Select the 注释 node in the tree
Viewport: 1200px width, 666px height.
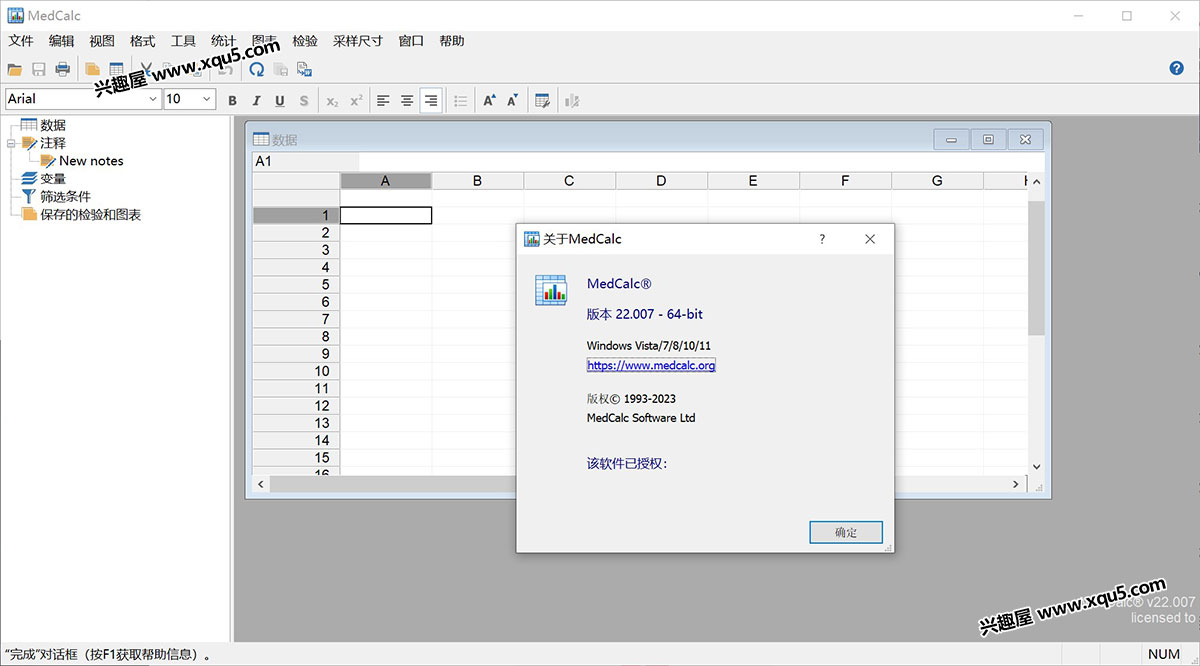[53, 143]
